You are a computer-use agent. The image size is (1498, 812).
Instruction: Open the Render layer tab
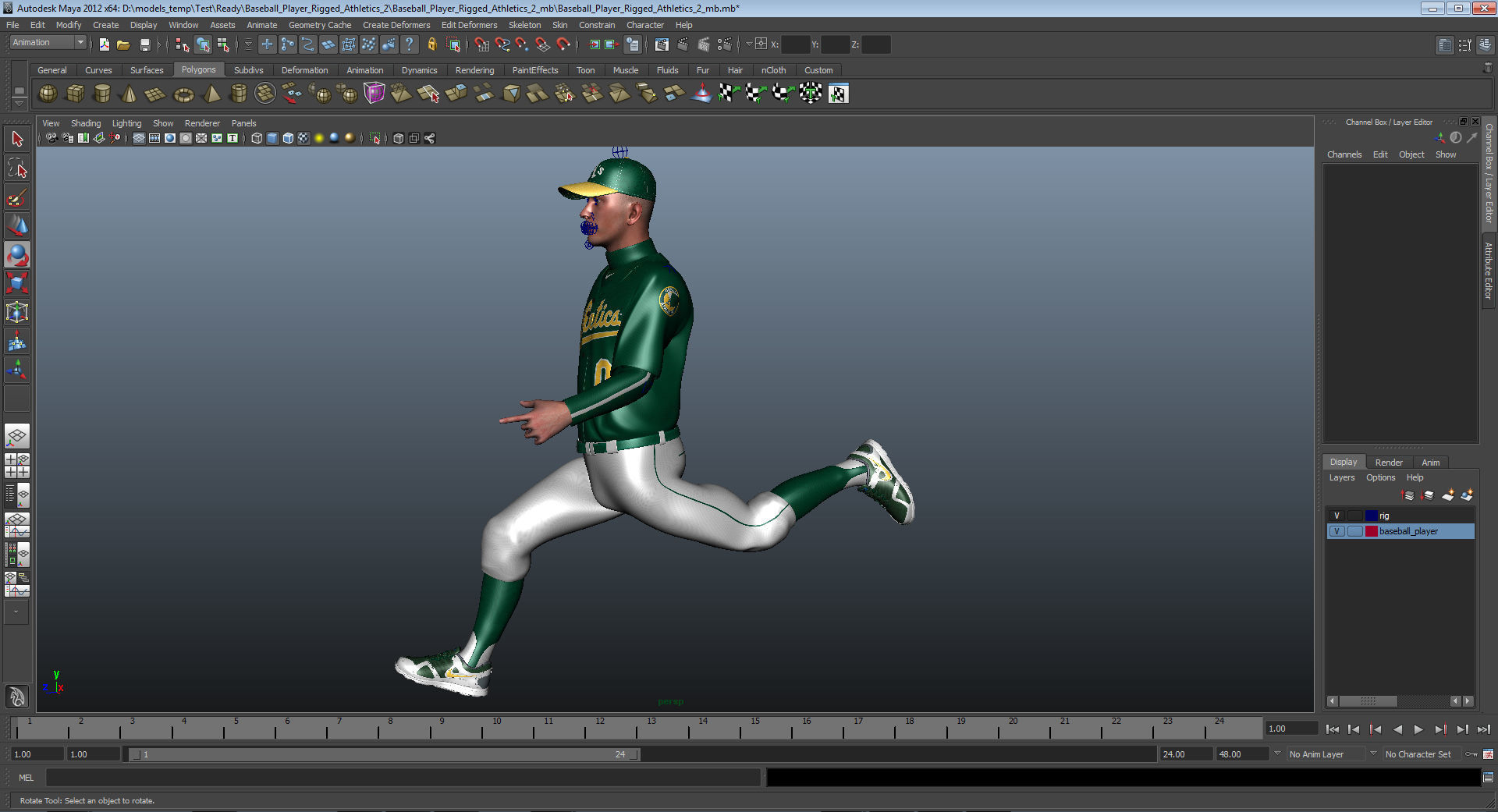[1389, 463]
